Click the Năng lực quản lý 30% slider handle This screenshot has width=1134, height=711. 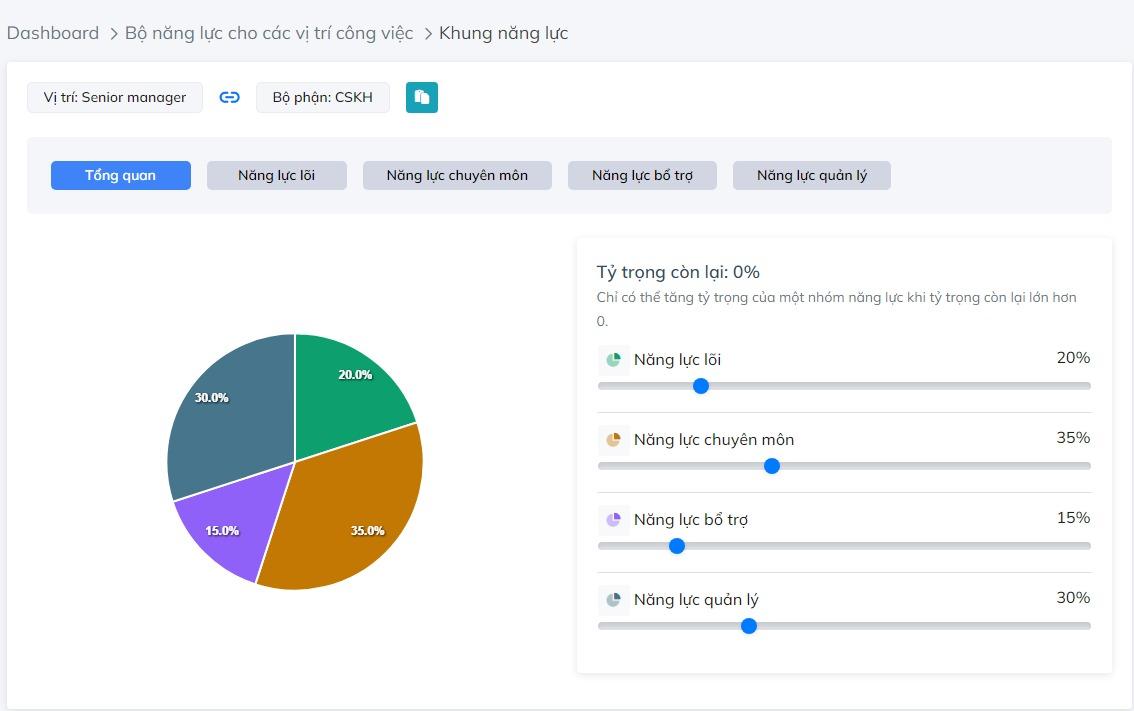[x=749, y=626]
